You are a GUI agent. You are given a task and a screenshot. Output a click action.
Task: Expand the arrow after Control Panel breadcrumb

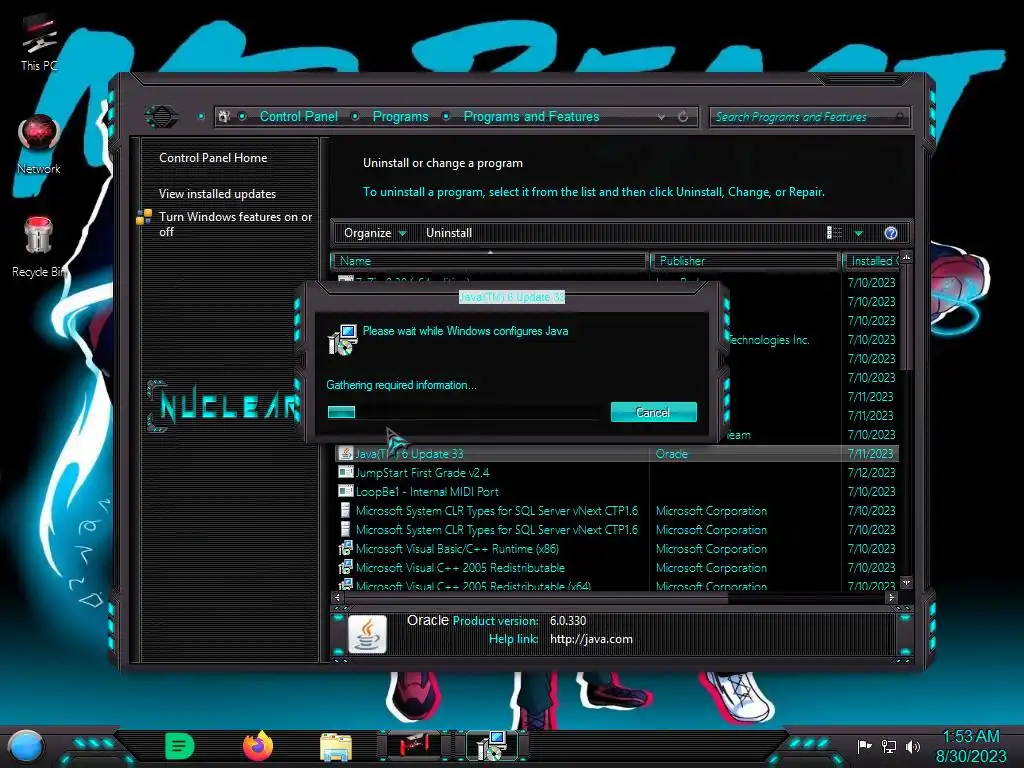pyautogui.click(x=355, y=117)
